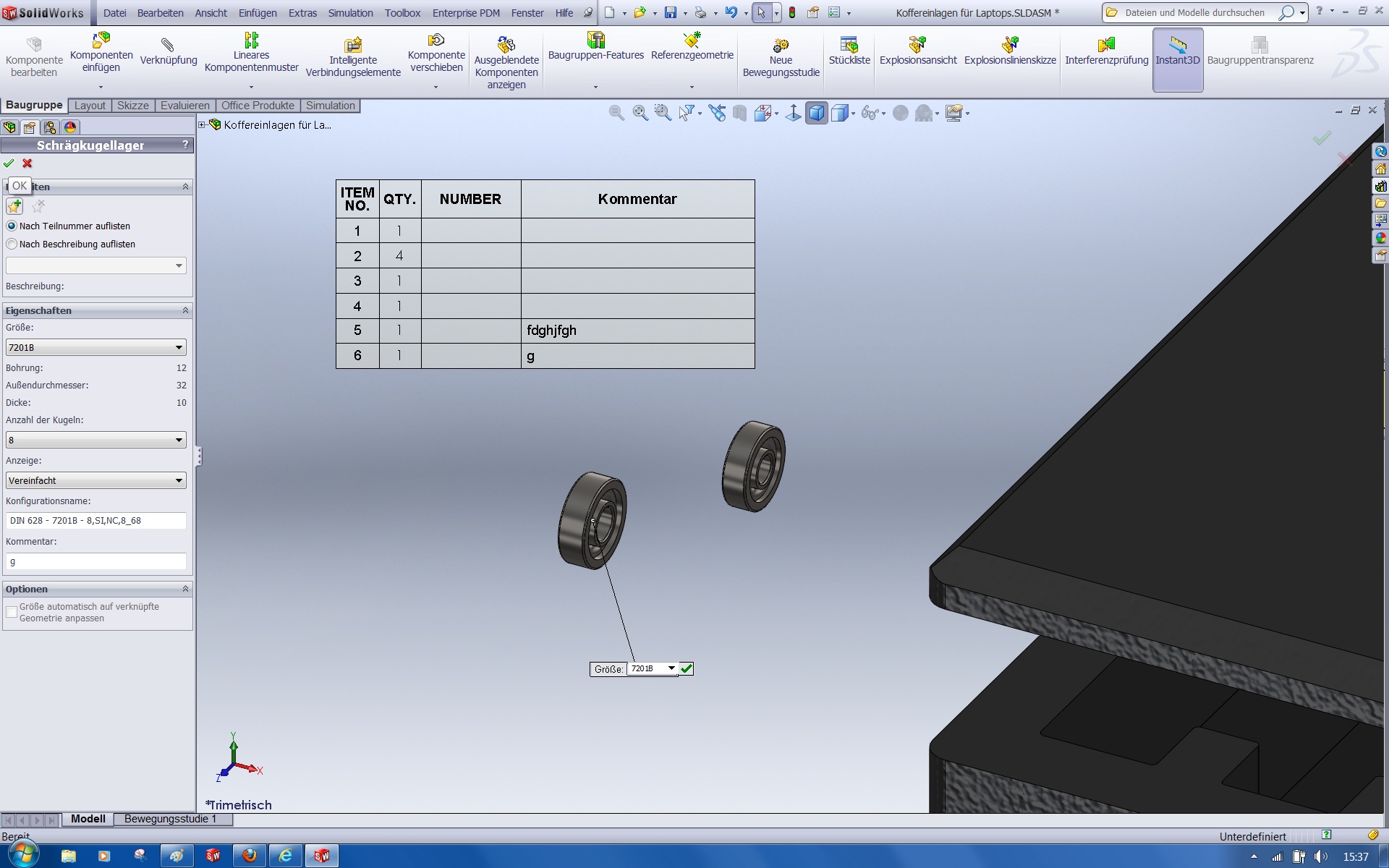Screen dimensions: 1389x868
Task: Cancel Schrägkugellager with the red X
Action: (x=27, y=163)
